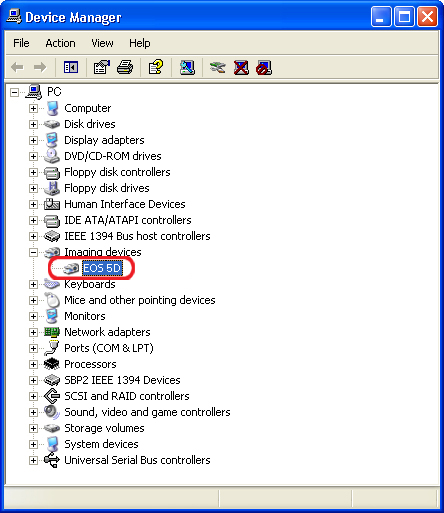Click the Disable device toolbar icon
Screen dimensions: 444x513
coord(264,68)
